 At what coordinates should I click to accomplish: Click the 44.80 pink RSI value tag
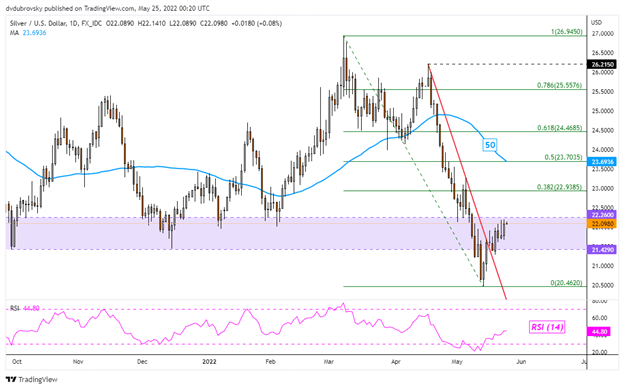[599, 332]
